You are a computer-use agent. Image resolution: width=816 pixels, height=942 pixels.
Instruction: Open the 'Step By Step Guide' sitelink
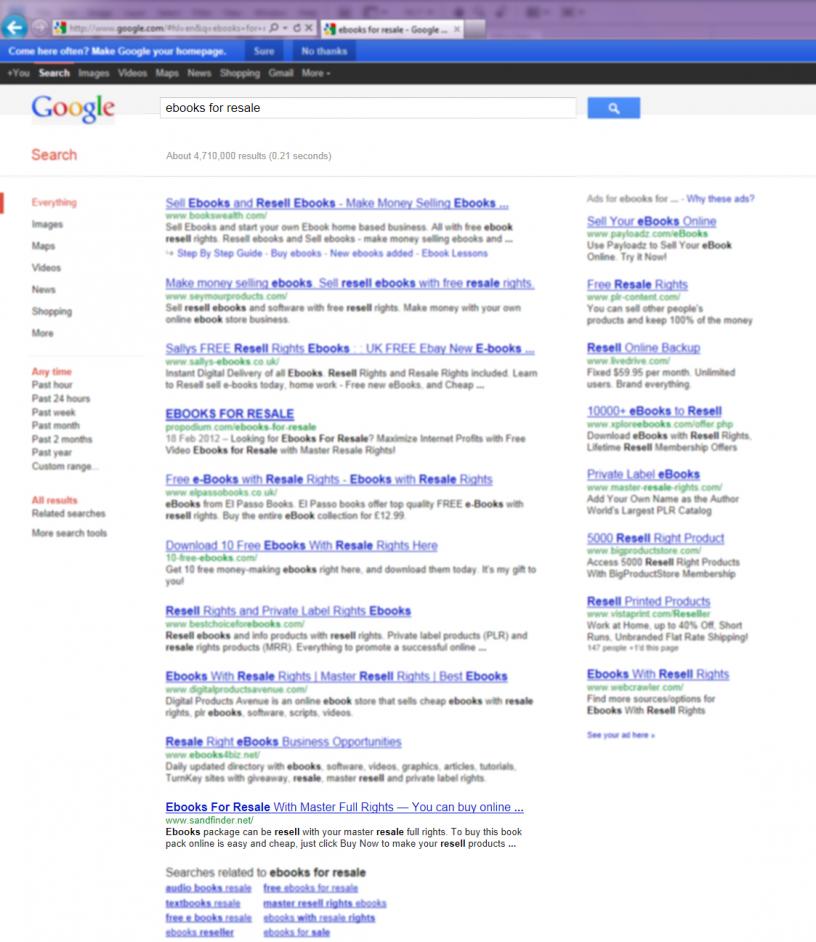pyautogui.click(x=219, y=254)
